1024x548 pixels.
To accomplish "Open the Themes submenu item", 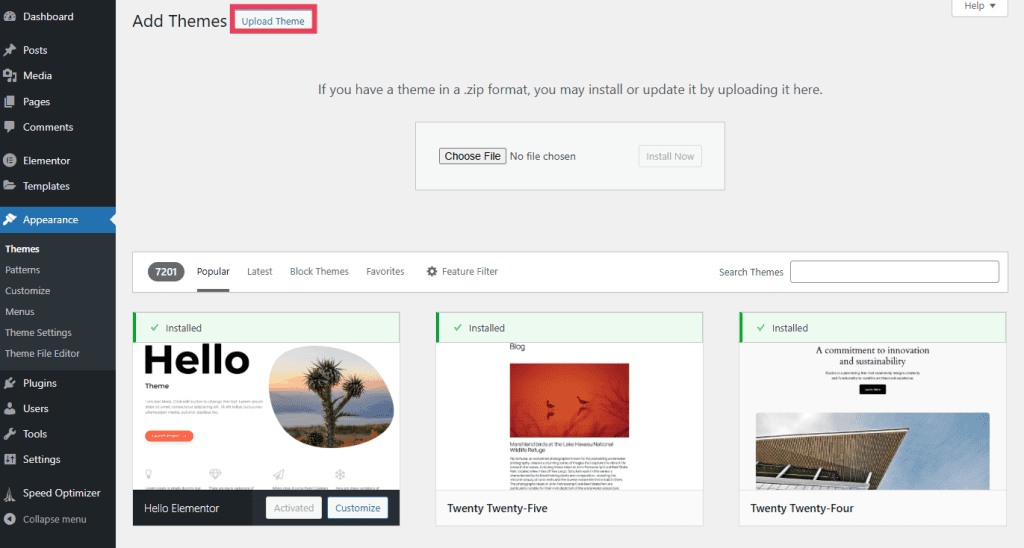I will tap(22, 249).
